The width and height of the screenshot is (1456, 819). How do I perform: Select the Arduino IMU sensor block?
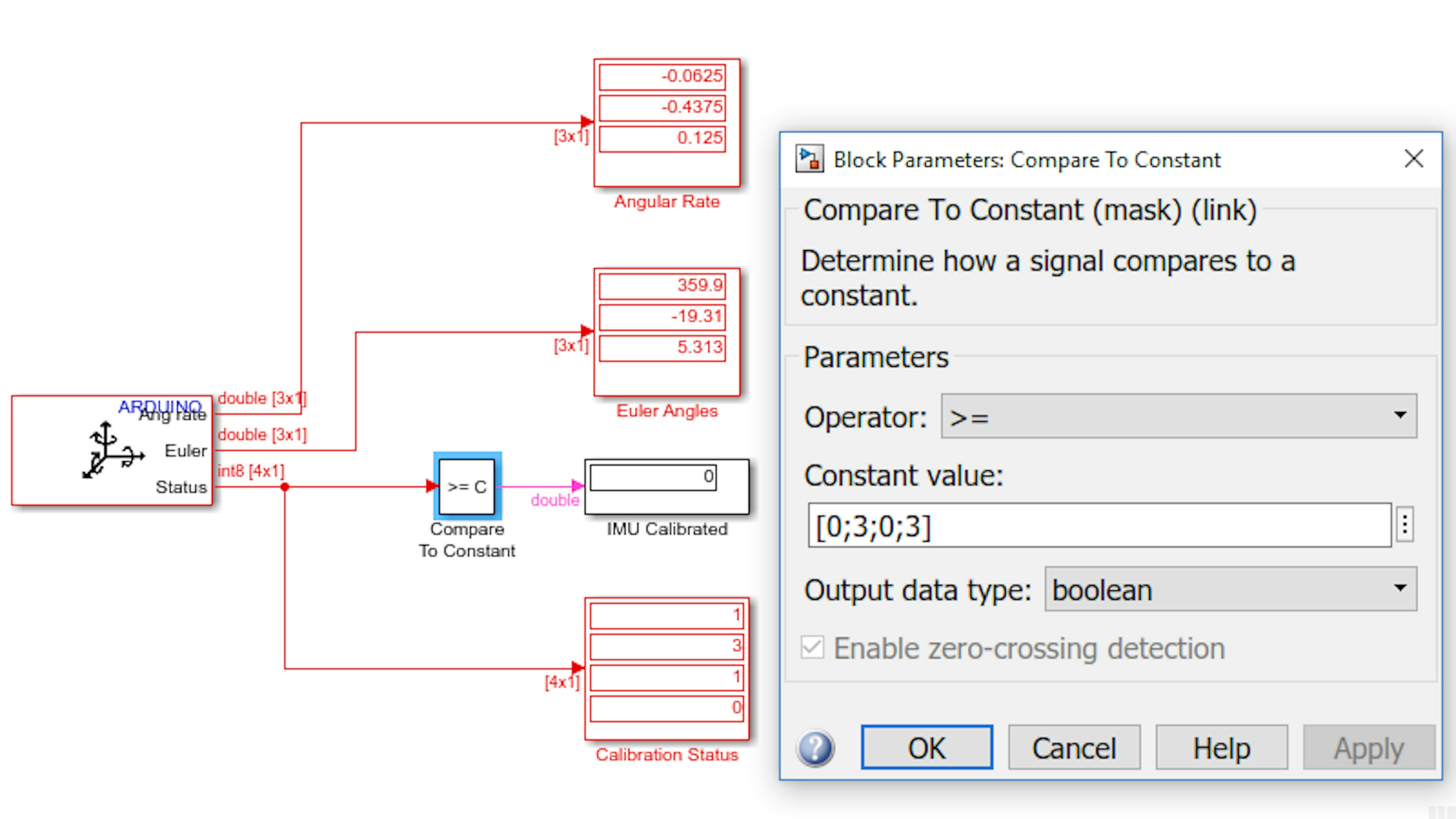click(112, 450)
